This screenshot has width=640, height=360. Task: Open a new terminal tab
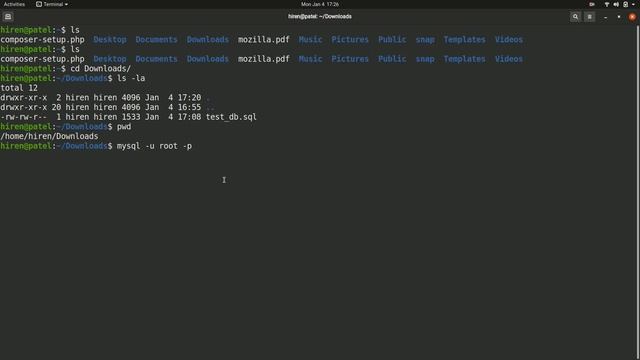point(8,17)
